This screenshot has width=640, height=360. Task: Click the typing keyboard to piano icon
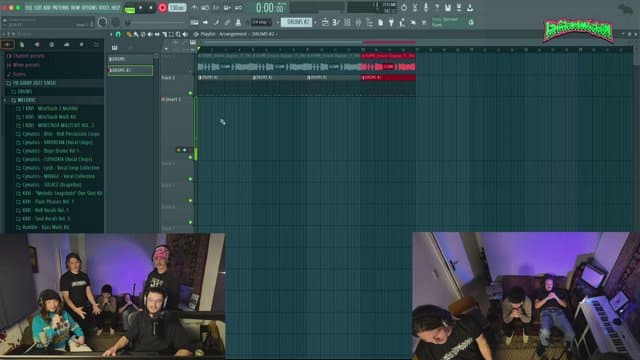194,22
